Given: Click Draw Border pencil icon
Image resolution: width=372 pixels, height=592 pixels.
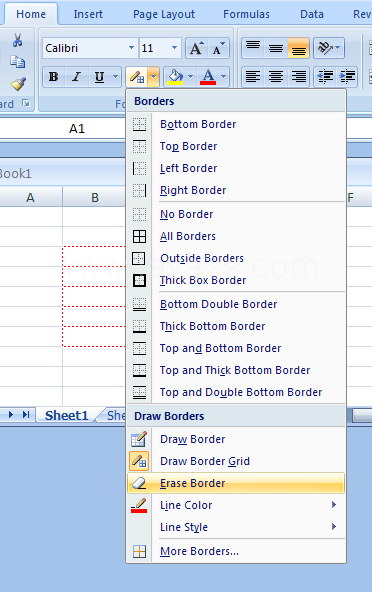Looking at the screenshot, I should 139,439.
